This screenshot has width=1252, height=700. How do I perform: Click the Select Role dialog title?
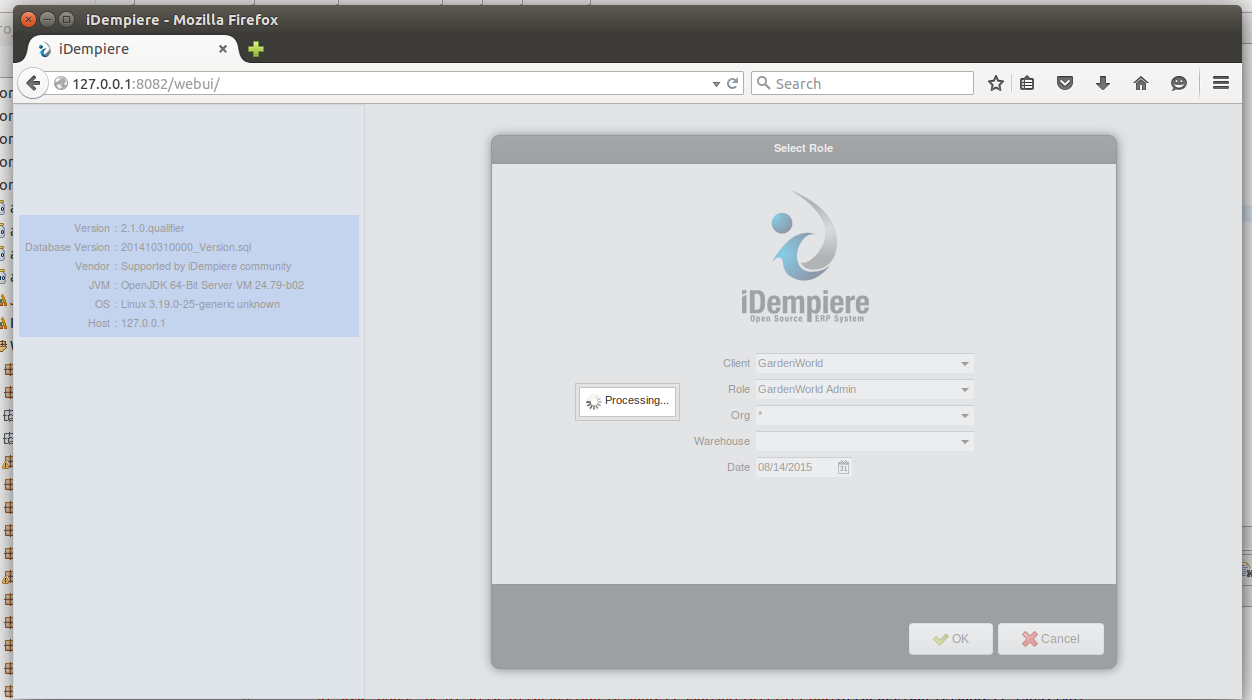click(803, 148)
